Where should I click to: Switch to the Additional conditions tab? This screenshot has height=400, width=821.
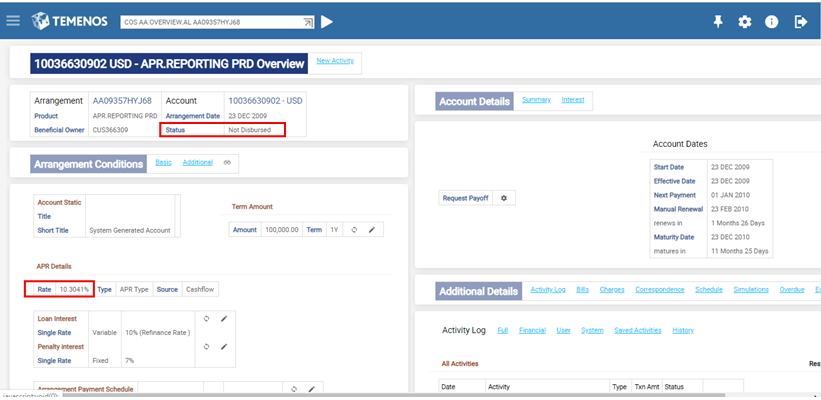197,162
